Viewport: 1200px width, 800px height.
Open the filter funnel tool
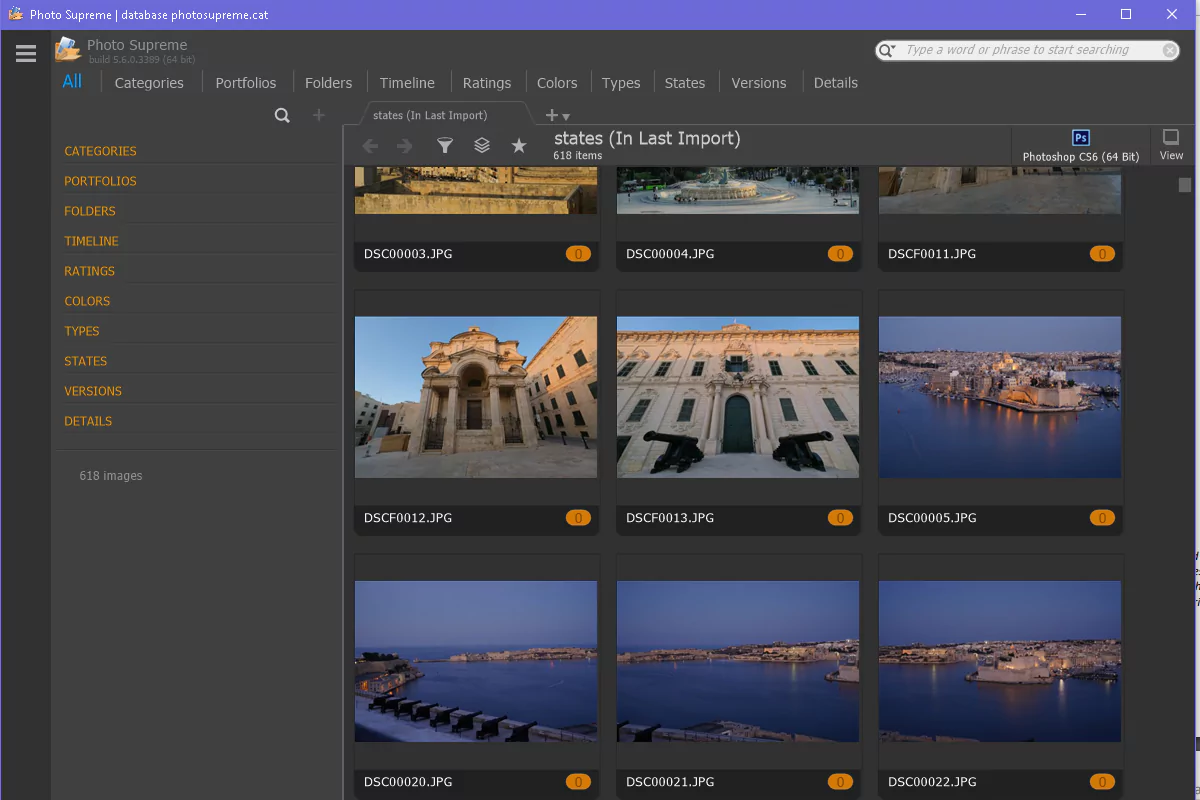(445, 146)
